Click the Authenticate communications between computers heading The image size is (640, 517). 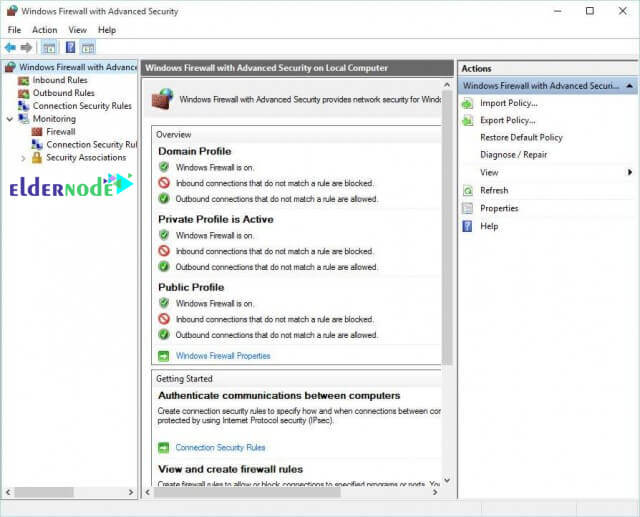tap(279, 396)
